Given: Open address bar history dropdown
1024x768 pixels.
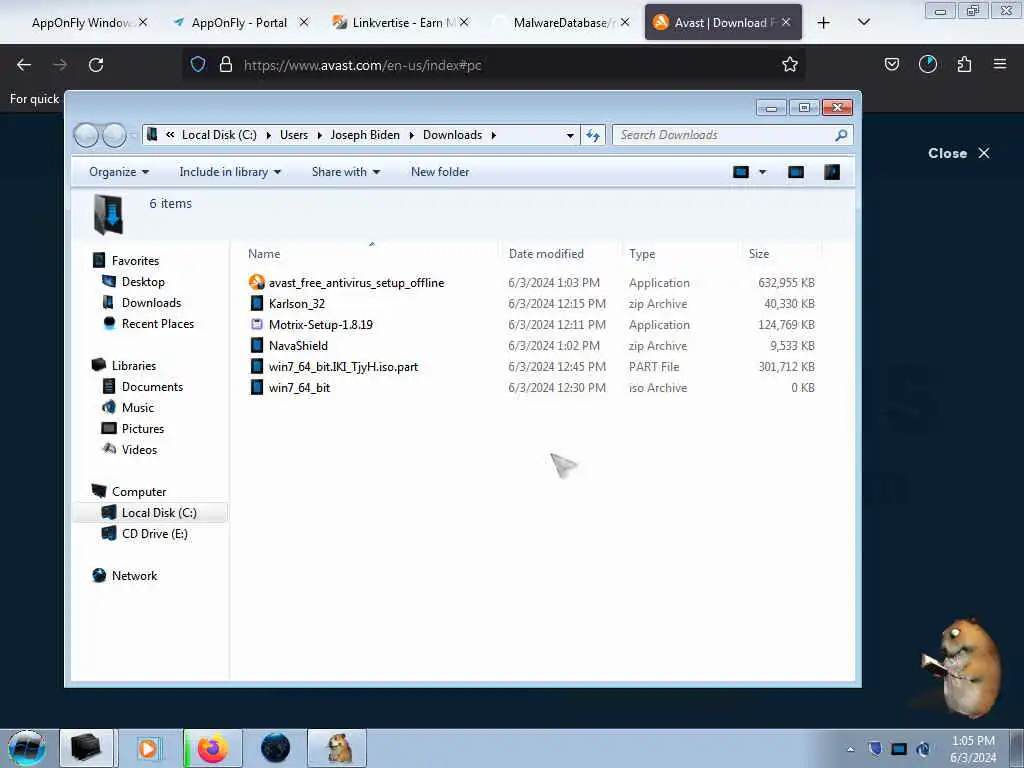Looking at the screenshot, I should coord(569,135).
